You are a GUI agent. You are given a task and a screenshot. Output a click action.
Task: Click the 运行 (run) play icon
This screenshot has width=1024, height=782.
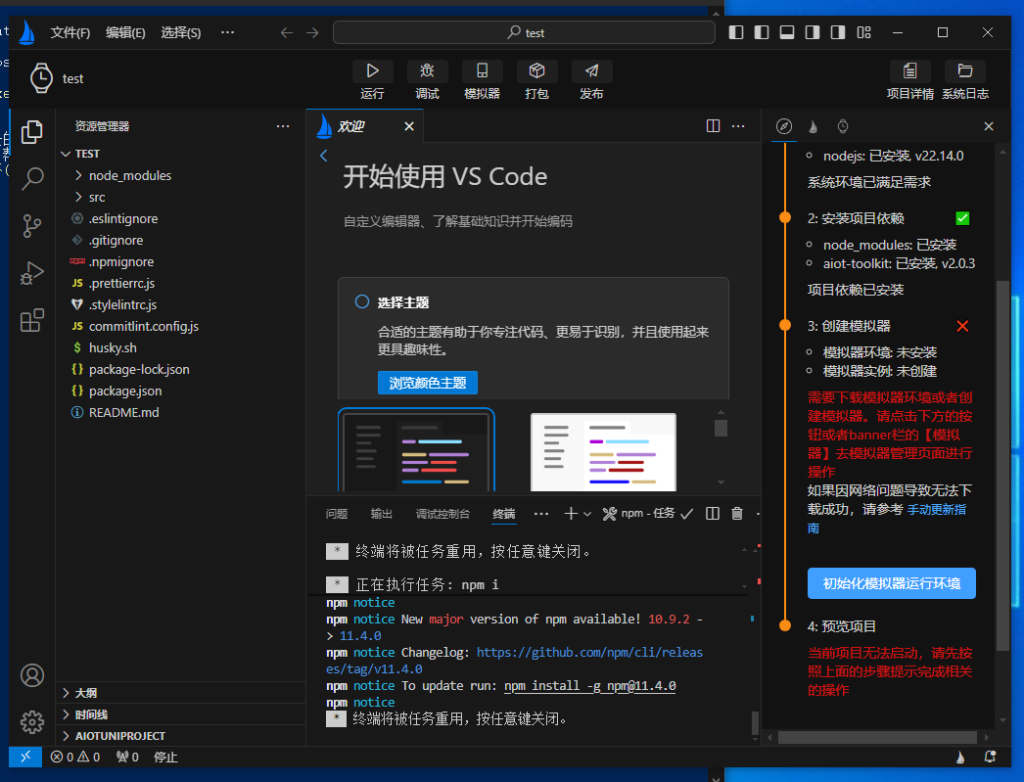tap(372, 71)
